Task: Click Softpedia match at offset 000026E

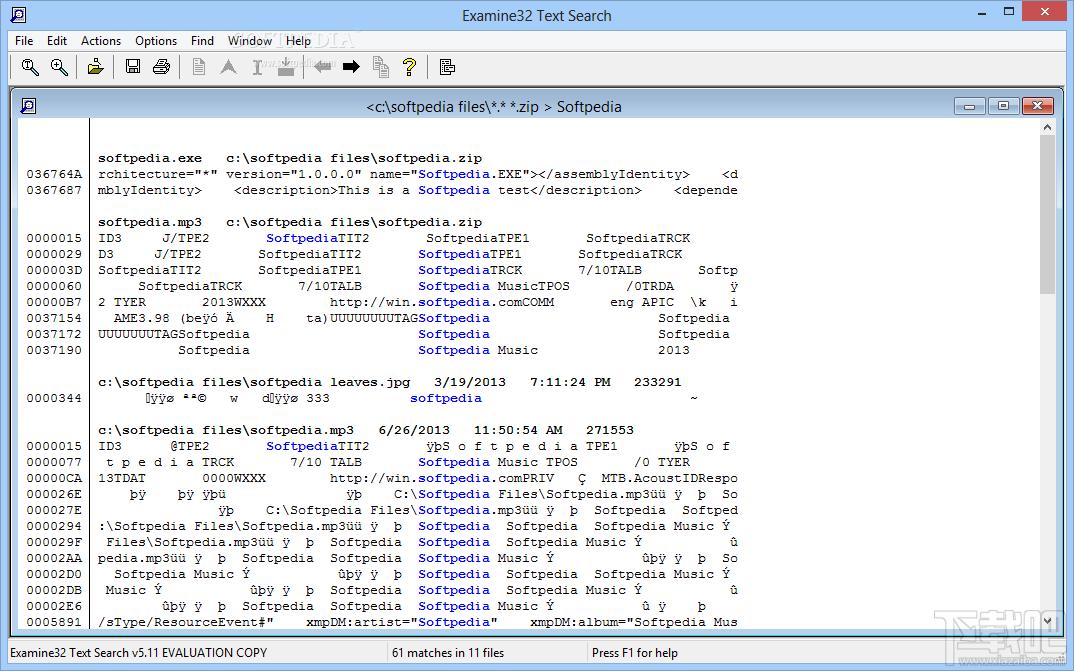Action: point(454,494)
